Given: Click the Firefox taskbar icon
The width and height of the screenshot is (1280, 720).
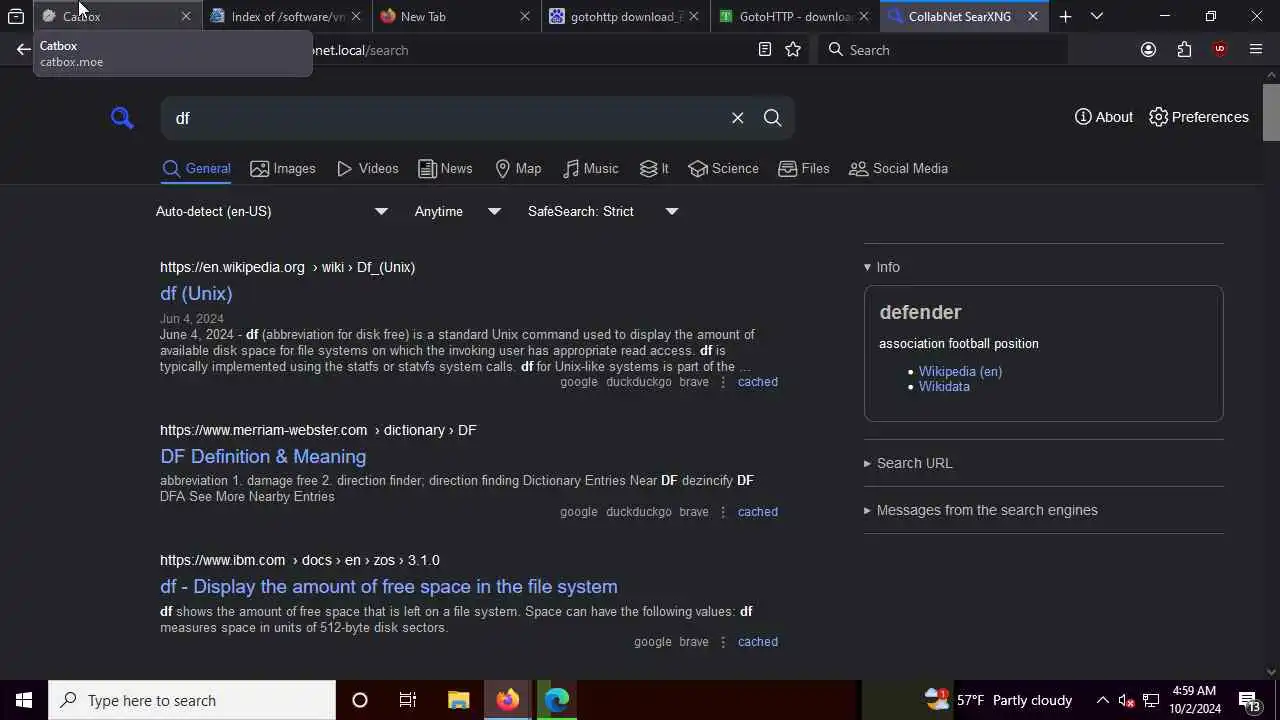Looking at the screenshot, I should point(508,700).
